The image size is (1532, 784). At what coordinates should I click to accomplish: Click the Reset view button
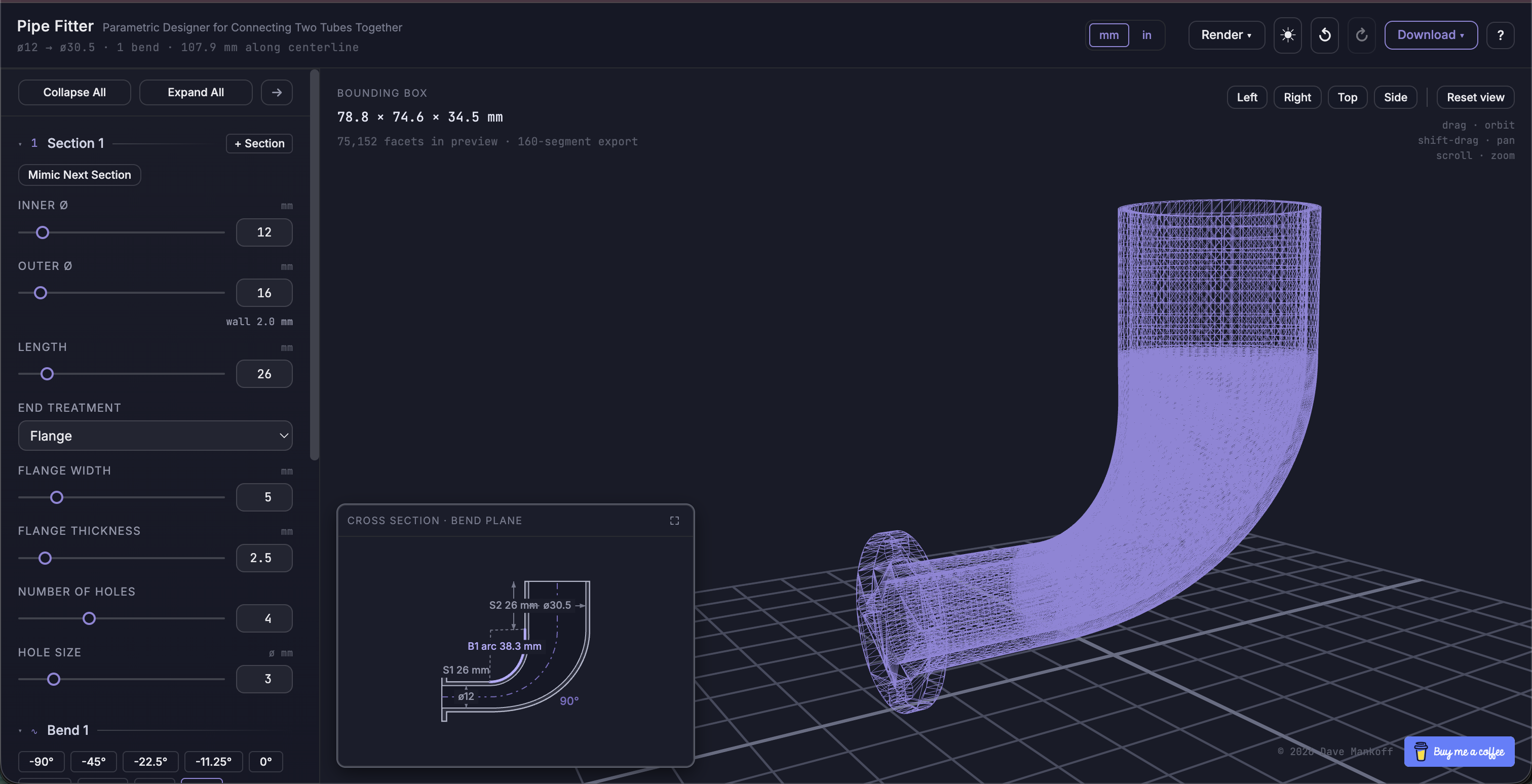tap(1475, 97)
